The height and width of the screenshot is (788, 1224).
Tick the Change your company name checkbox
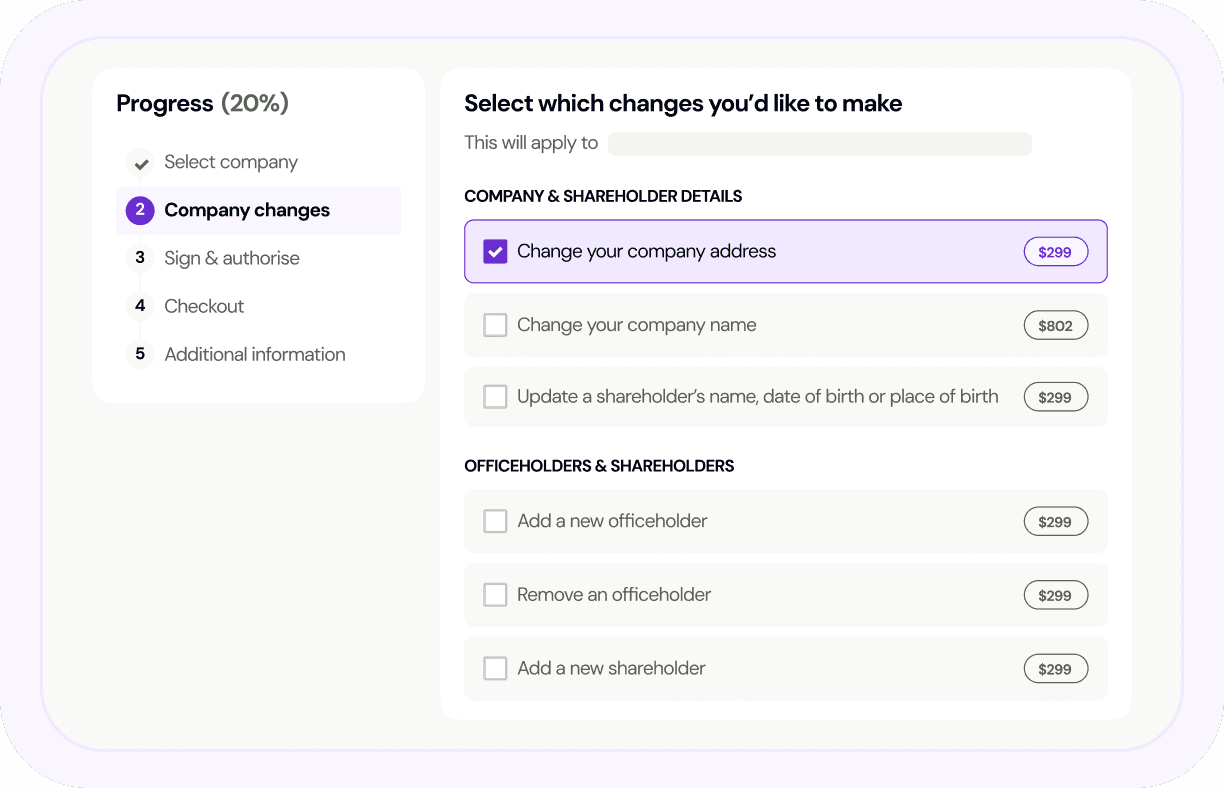point(495,325)
